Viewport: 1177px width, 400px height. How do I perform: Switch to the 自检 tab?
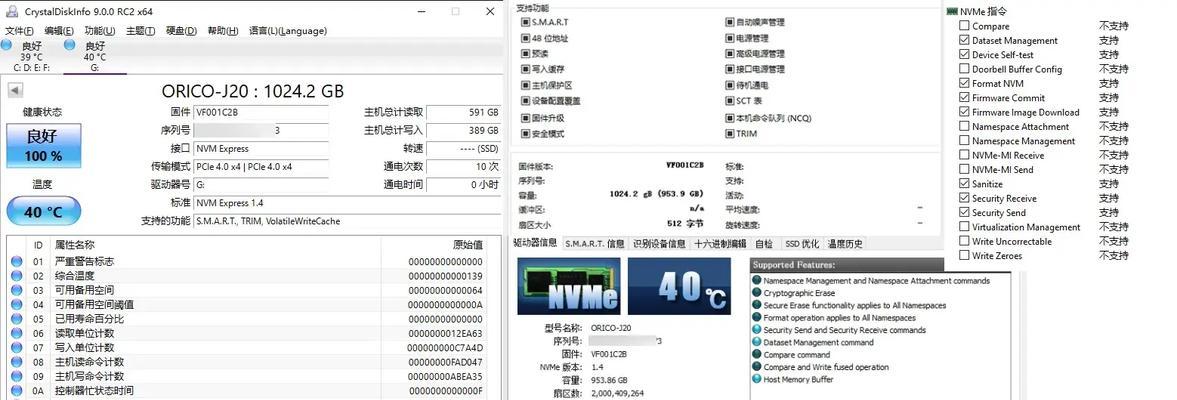(764, 243)
